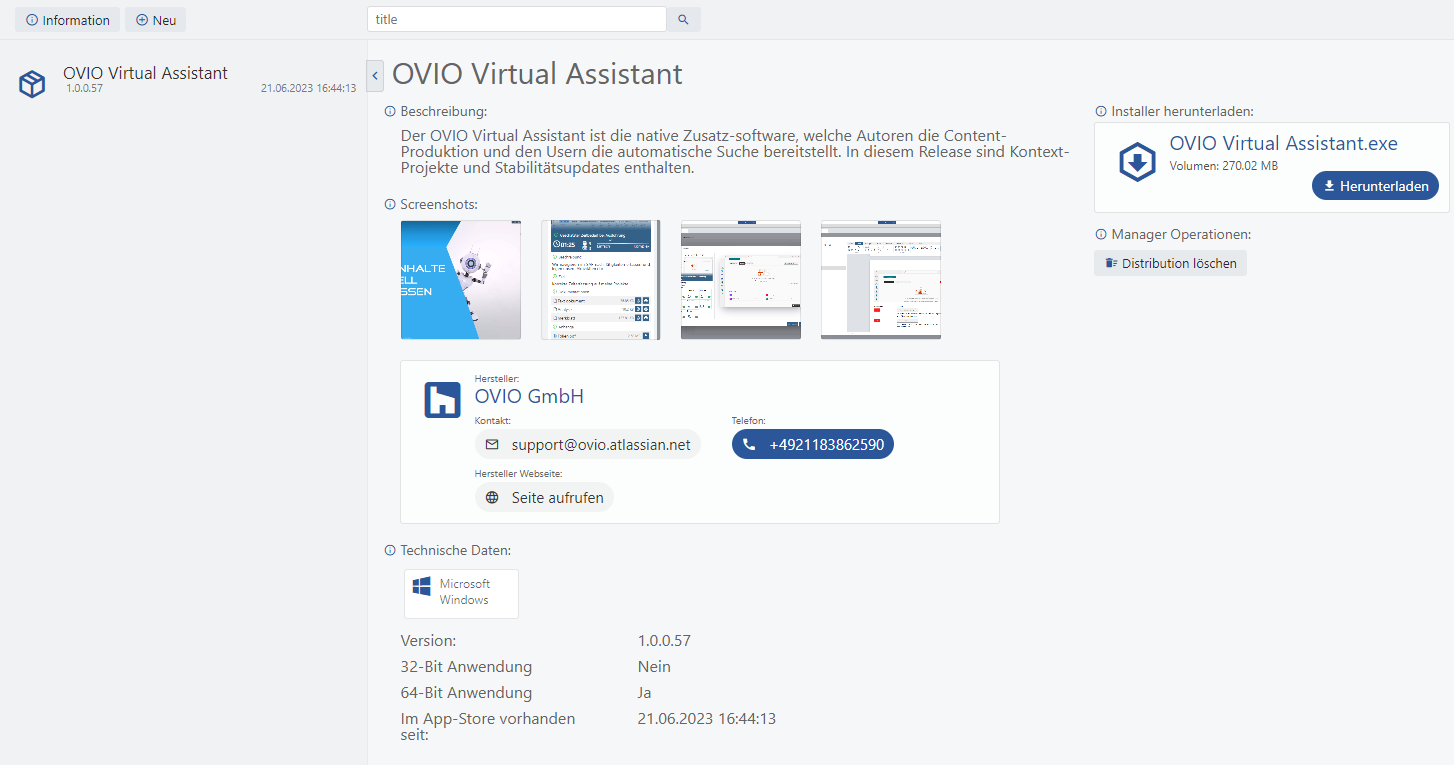Click the Volumen: 270.02 MB text

[1223, 166]
